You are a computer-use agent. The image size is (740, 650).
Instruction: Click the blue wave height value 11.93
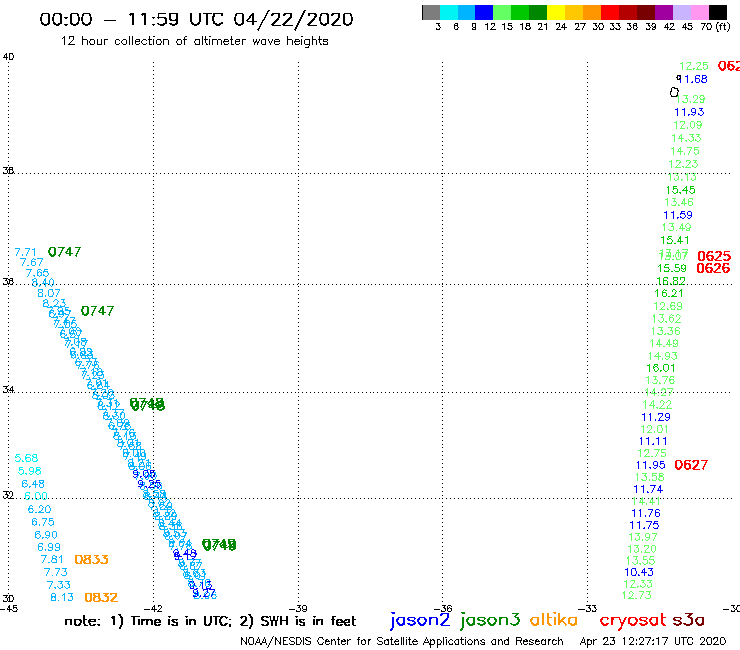[689, 112]
